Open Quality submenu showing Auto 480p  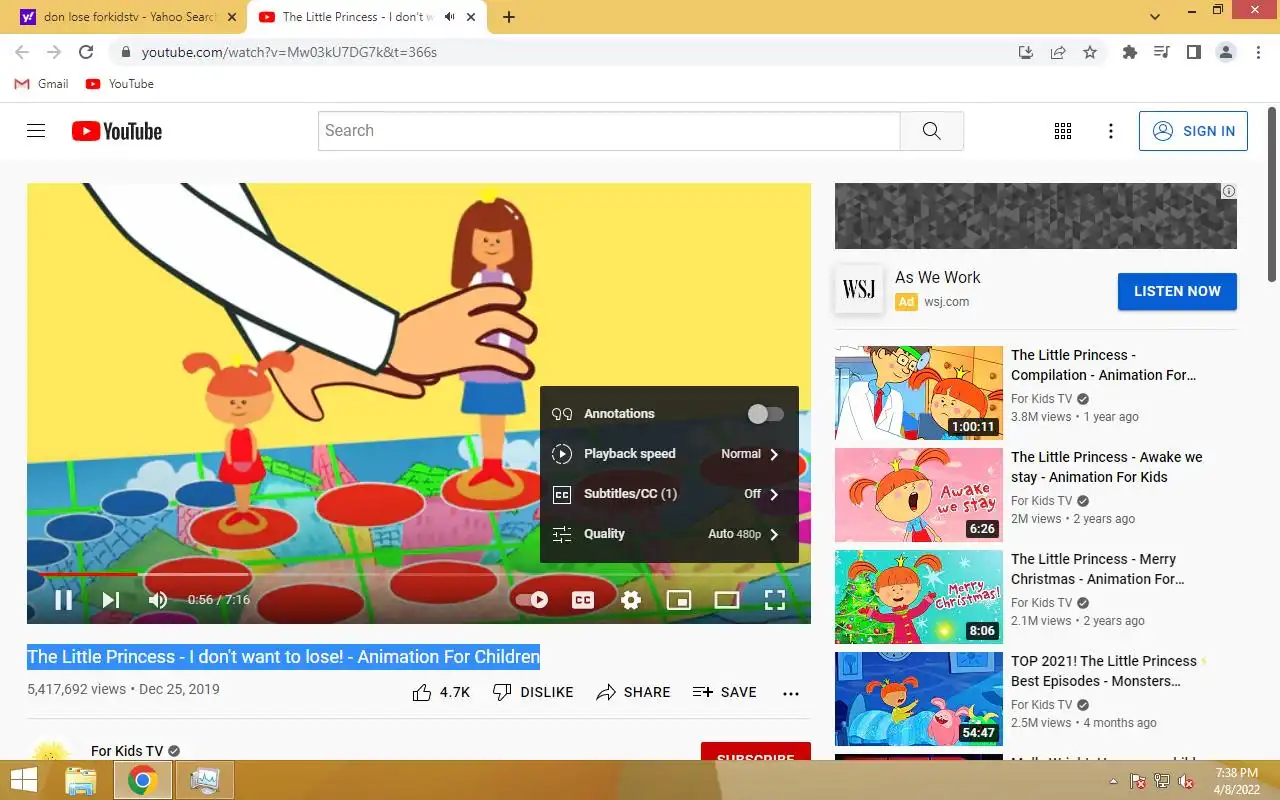(669, 534)
